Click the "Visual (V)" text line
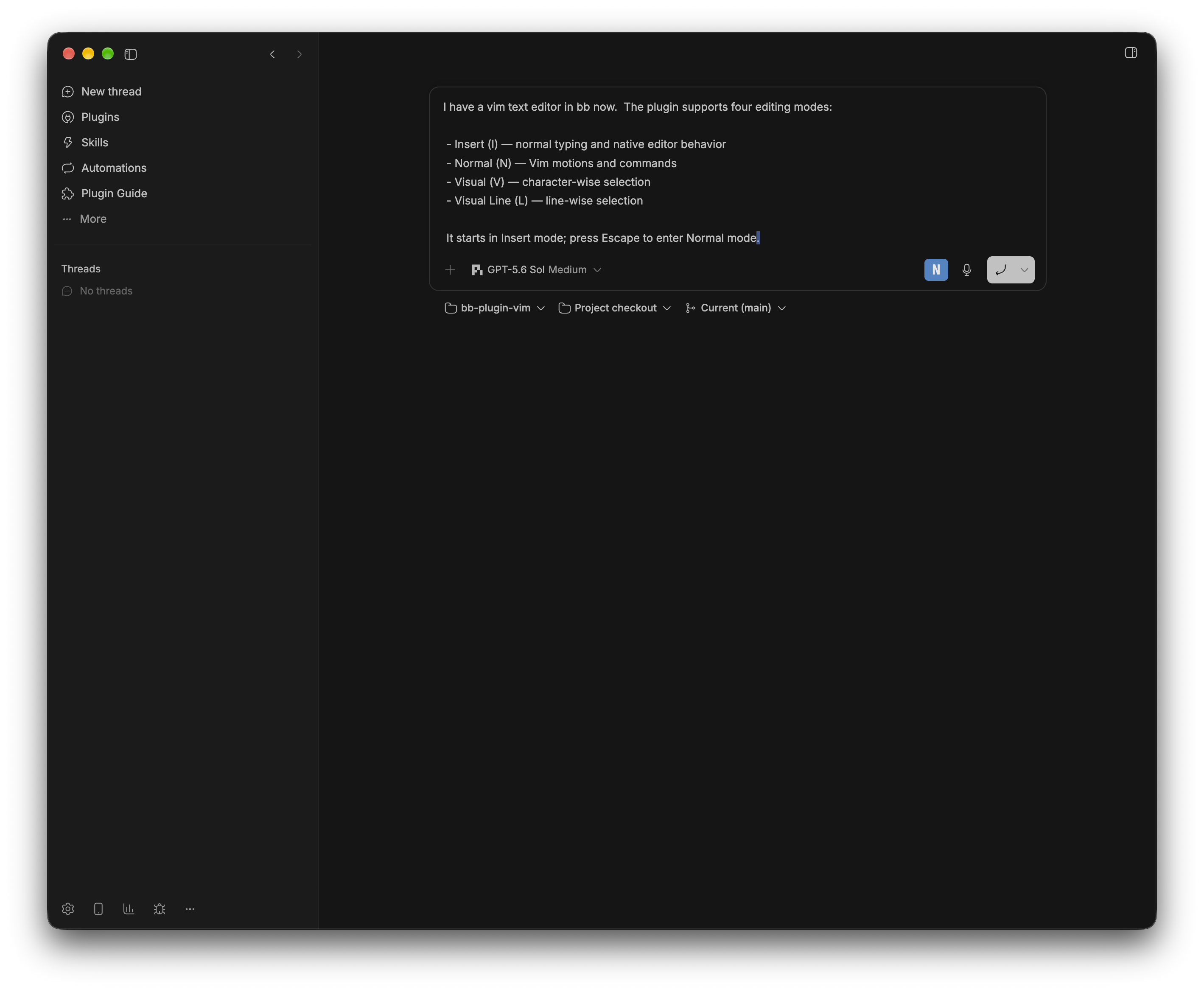This screenshot has width=1204, height=992. (x=548, y=182)
